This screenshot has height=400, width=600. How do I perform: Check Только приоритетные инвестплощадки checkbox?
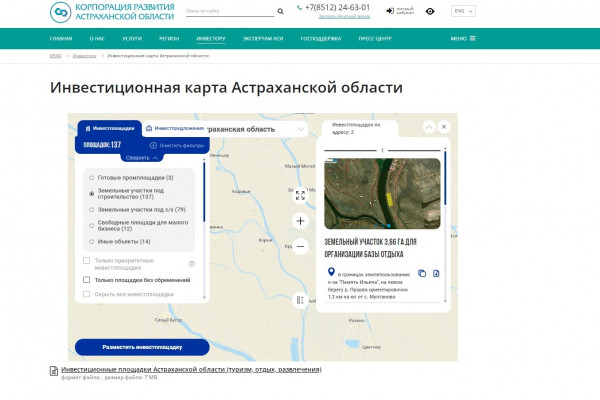86,261
